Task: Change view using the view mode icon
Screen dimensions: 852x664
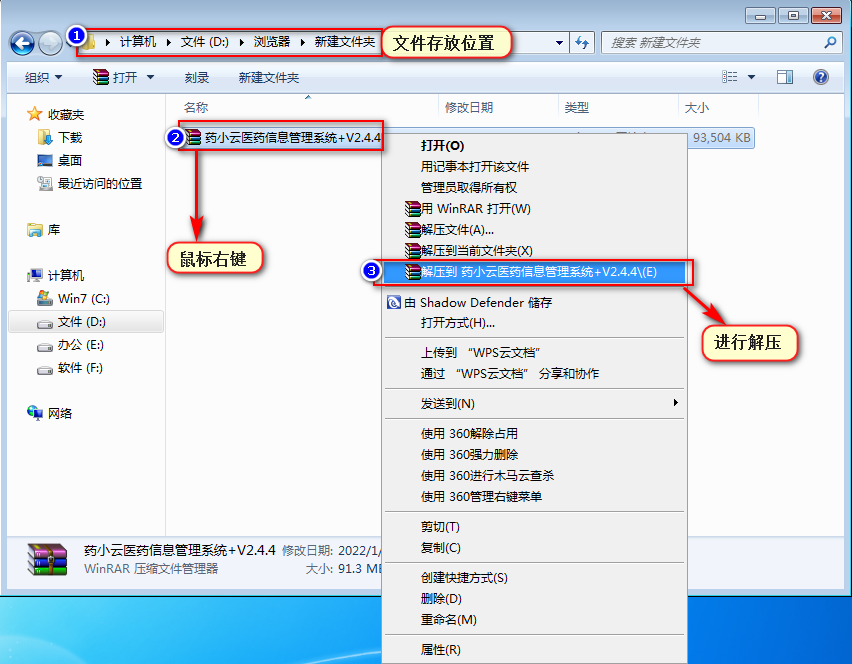Action: 730,77
